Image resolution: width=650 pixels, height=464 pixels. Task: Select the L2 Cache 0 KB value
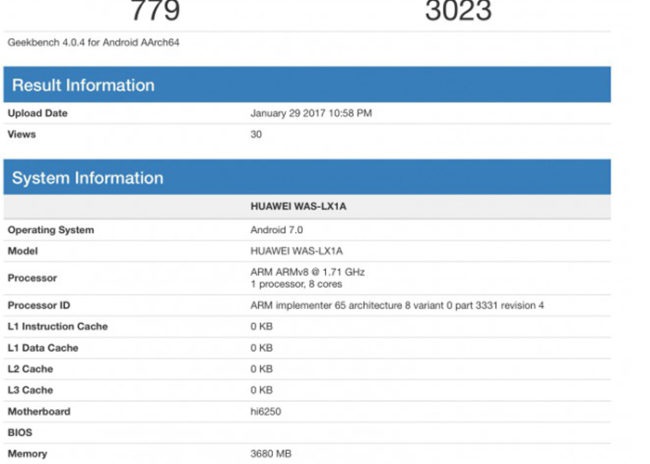(x=262, y=369)
